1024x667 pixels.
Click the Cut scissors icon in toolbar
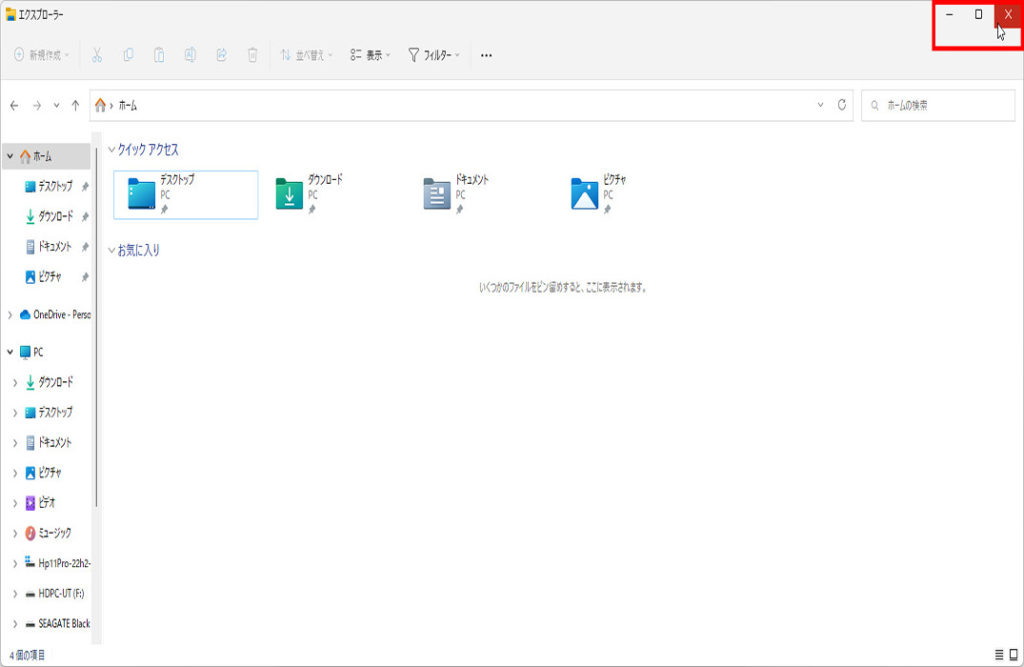click(x=97, y=56)
